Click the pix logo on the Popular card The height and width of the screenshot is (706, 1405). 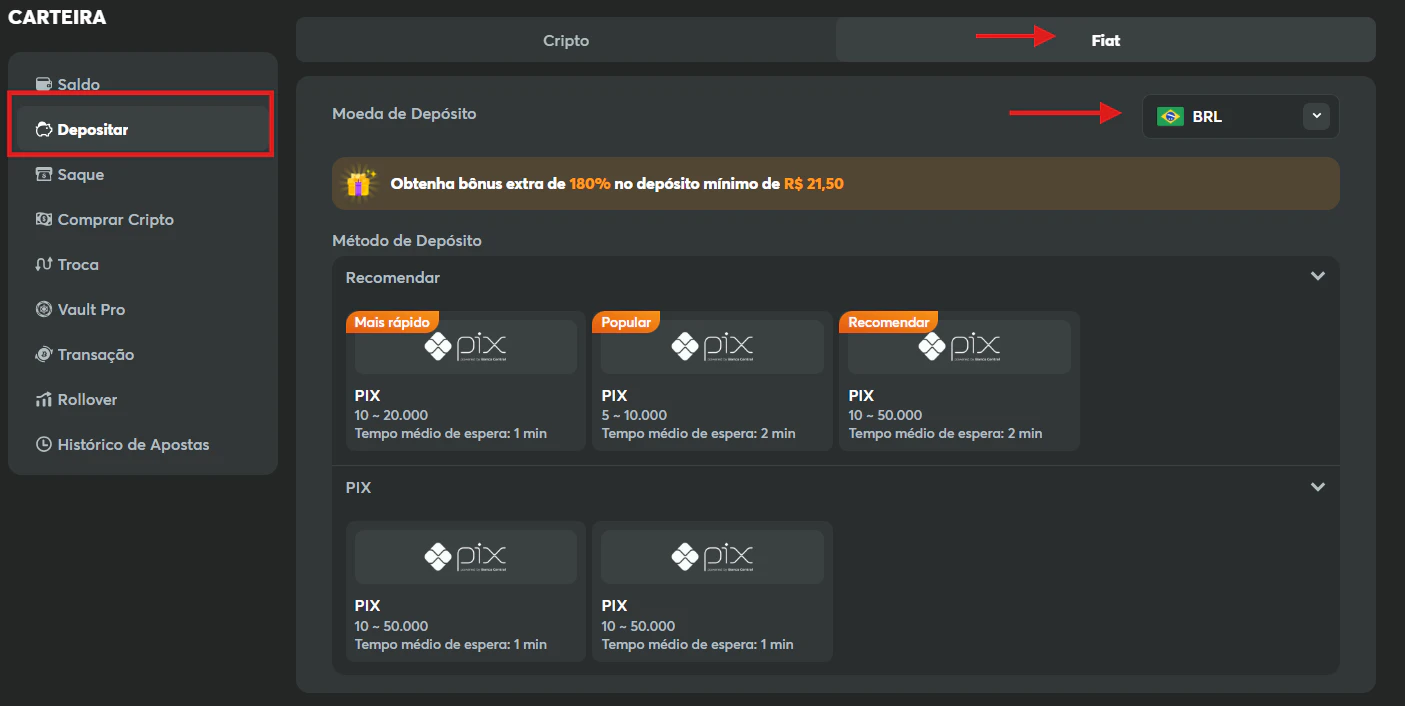pos(712,347)
